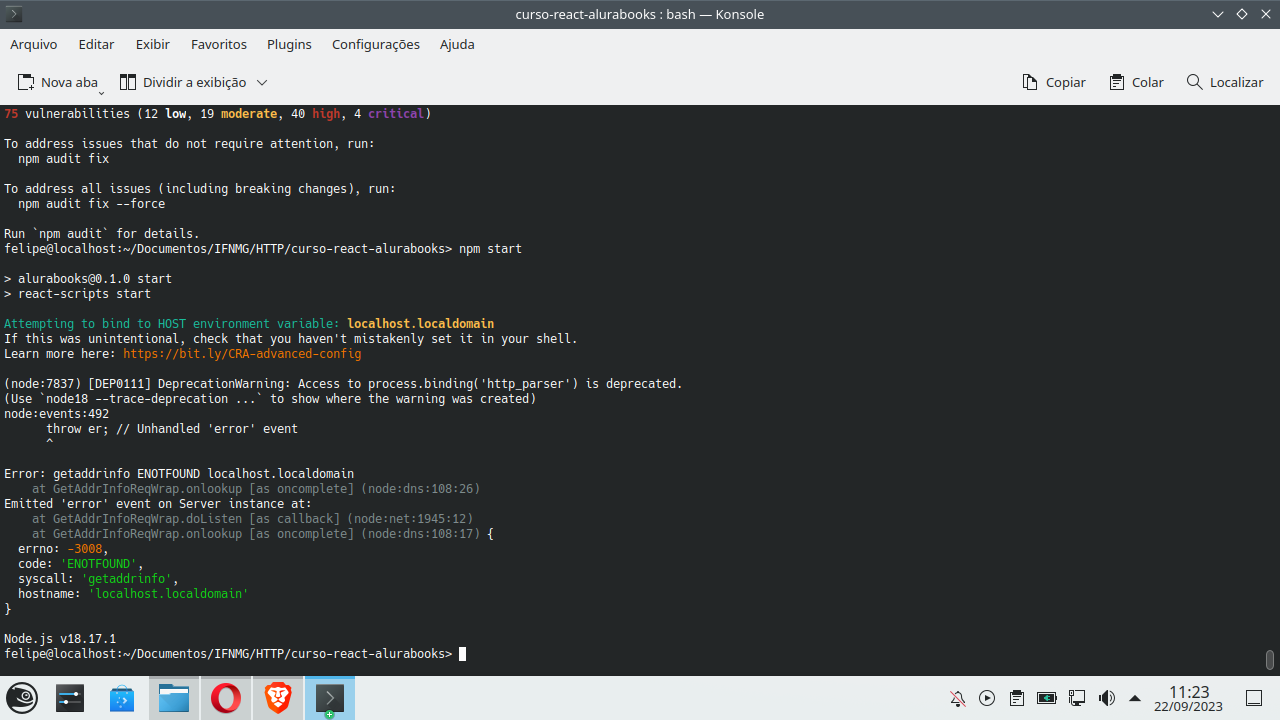
Task: Open system settings icon in taskbar
Action: [70, 698]
